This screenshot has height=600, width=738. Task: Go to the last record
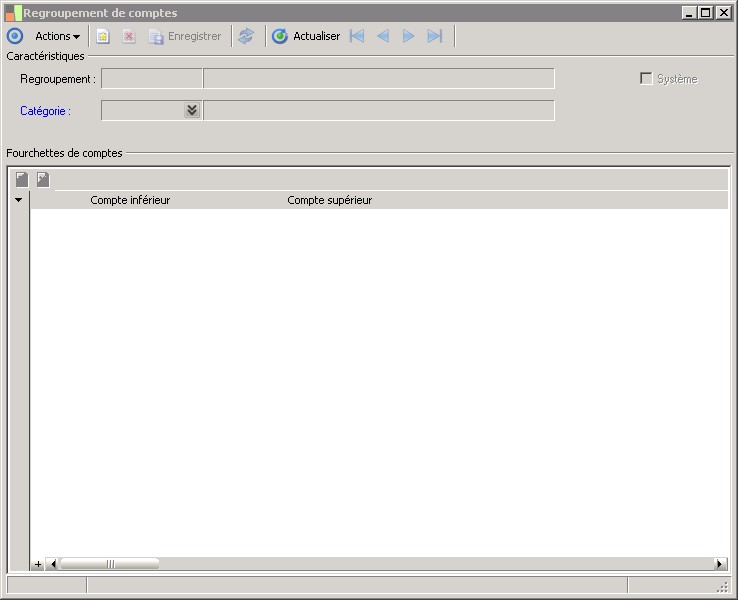434,36
